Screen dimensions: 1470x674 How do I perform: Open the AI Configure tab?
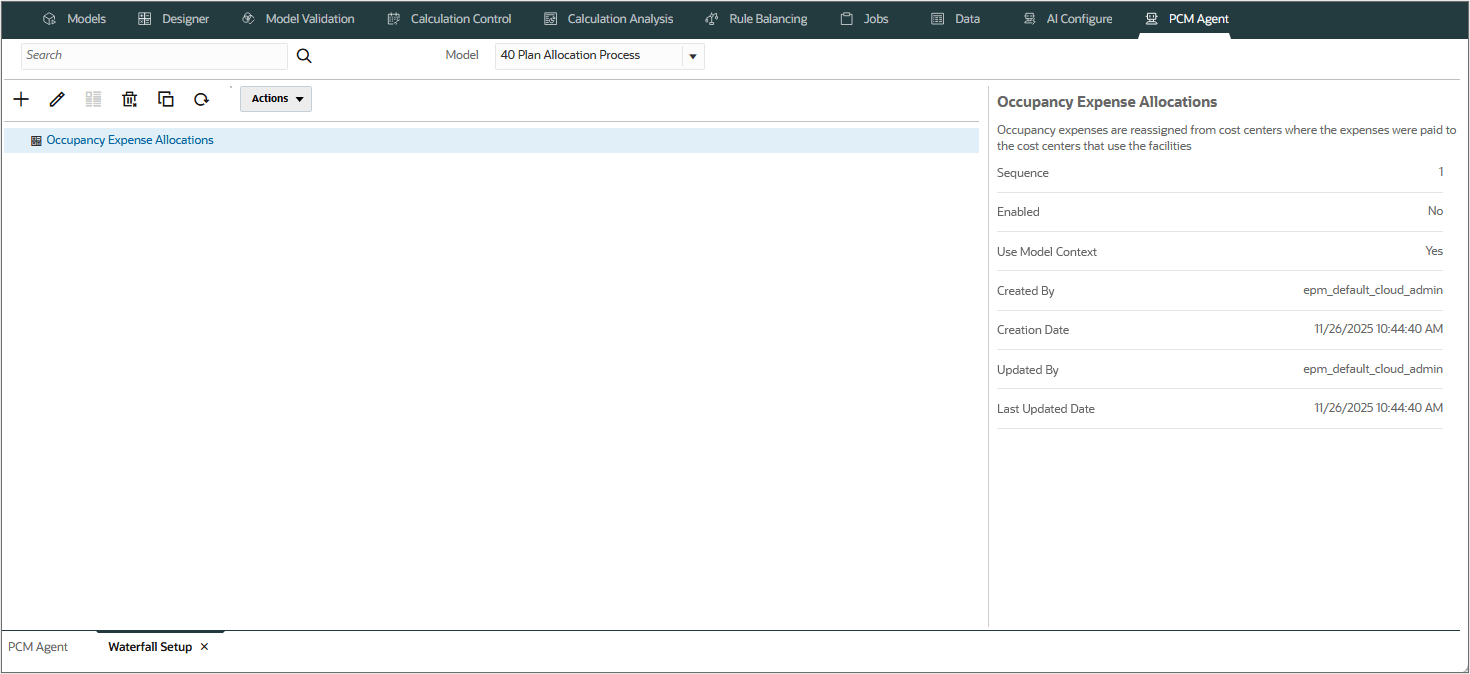click(1068, 19)
